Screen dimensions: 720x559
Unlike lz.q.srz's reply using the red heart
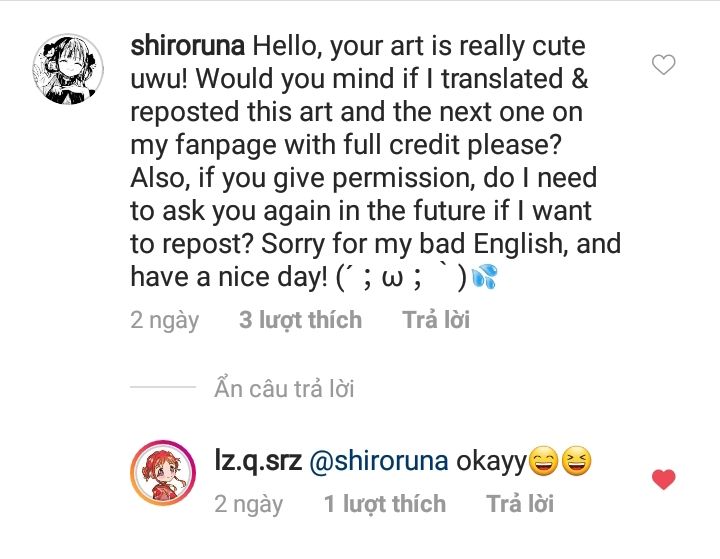point(664,480)
